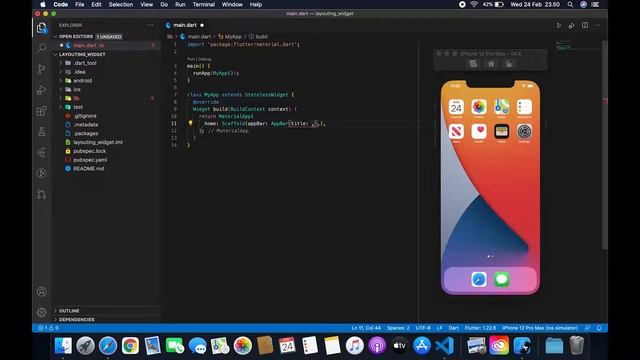Viewport: 640px width, 360px height.
Task: Collapse the OPEN EDITORS section
Action: [x=76, y=36]
